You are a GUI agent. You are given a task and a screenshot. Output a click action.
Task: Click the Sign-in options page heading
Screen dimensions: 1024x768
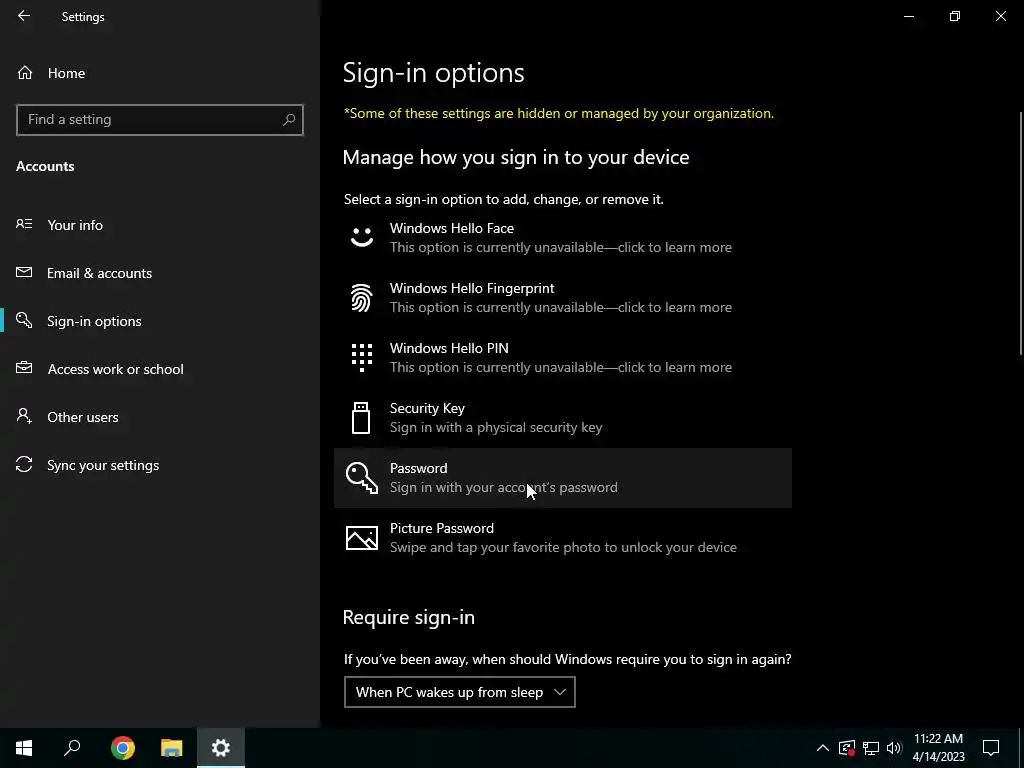(434, 72)
